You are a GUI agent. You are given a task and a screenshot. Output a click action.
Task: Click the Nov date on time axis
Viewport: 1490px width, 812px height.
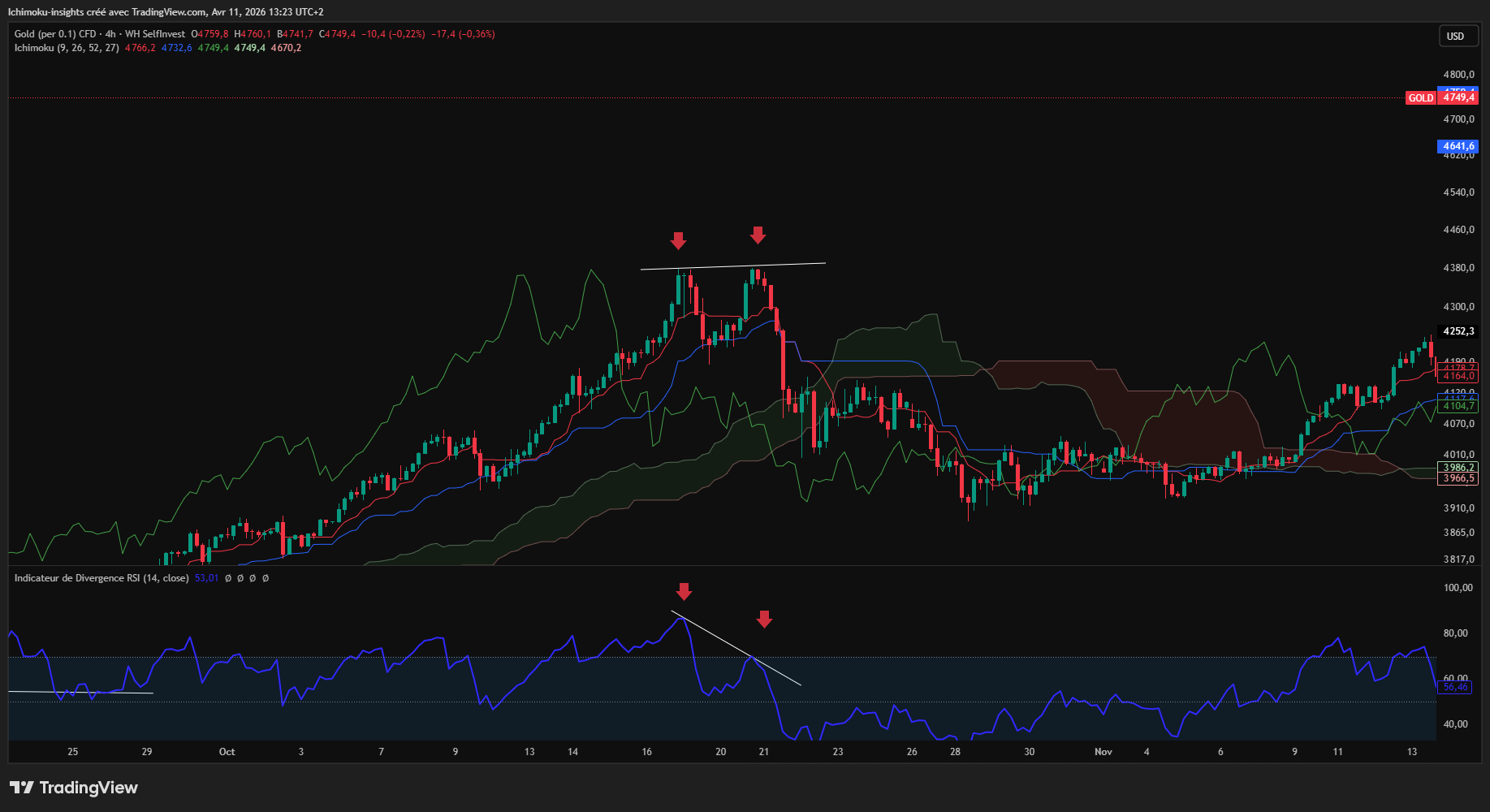(1103, 752)
